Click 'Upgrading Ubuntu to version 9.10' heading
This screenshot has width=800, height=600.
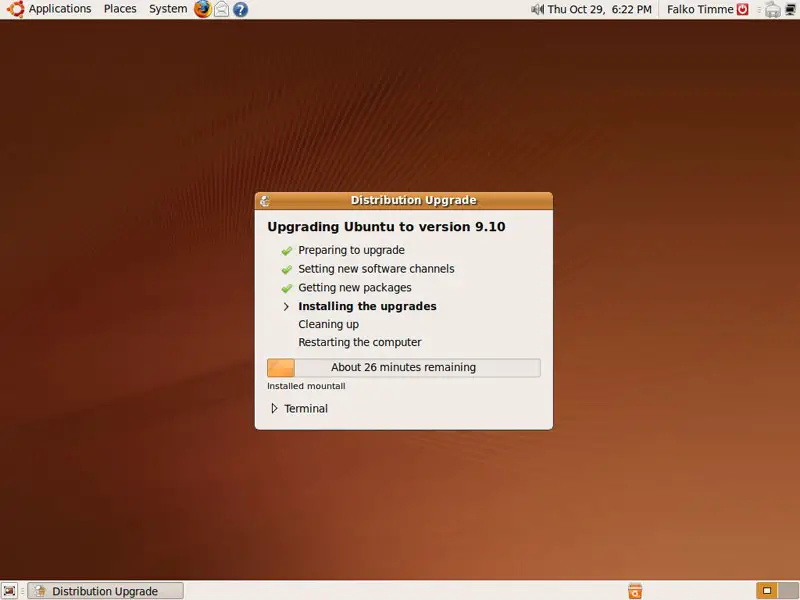pyautogui.click(x=386, y=227)
